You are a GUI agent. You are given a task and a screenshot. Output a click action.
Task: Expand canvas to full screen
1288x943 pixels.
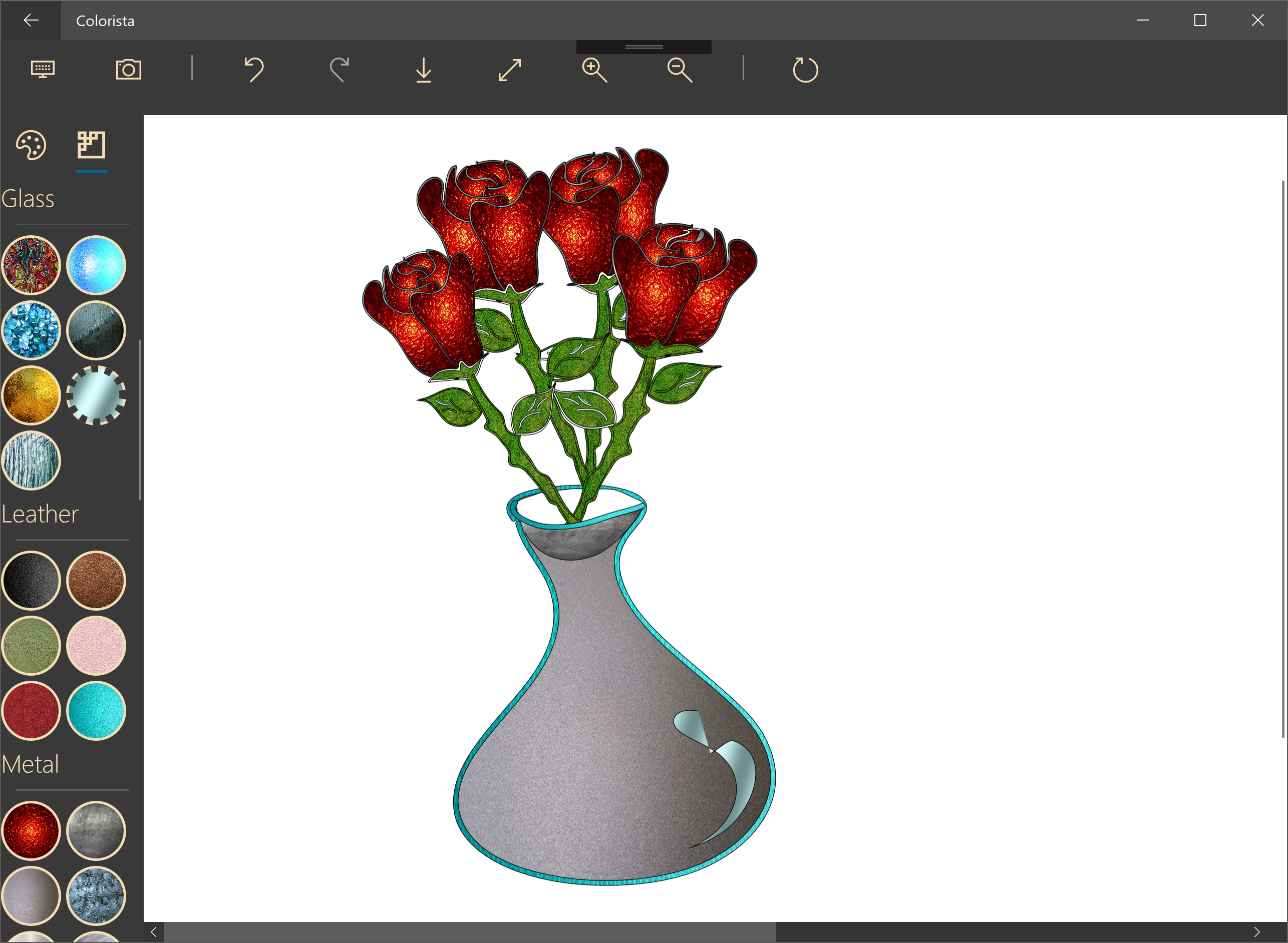click(509, 70)
